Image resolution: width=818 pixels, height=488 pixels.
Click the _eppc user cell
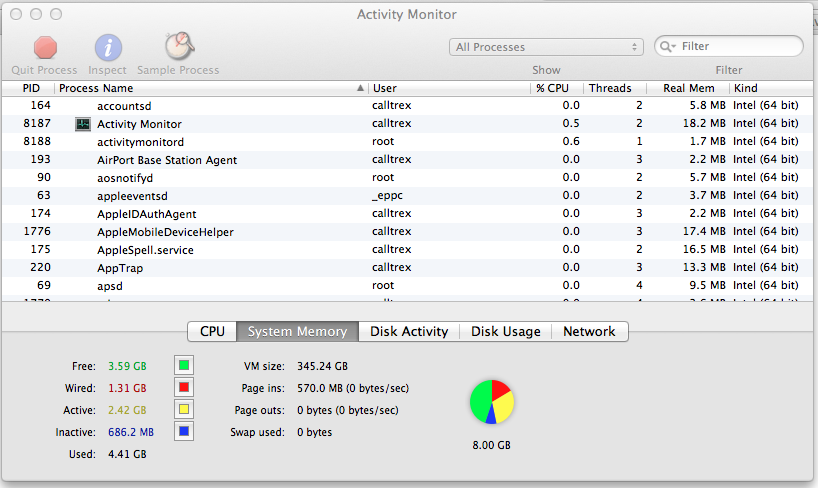coord(387,196)
